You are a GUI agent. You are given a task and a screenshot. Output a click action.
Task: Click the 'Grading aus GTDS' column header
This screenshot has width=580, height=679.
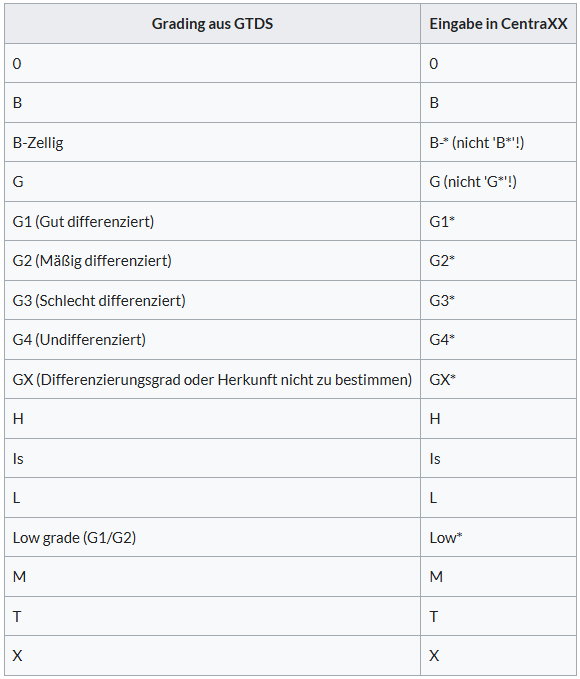tap(212, 24)
